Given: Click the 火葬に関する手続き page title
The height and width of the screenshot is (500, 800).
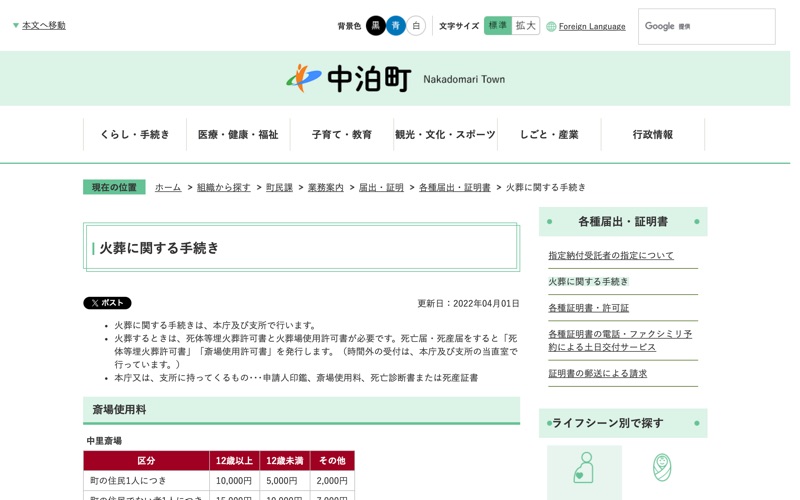Looking at the screenshot, I should click(159, 248).
